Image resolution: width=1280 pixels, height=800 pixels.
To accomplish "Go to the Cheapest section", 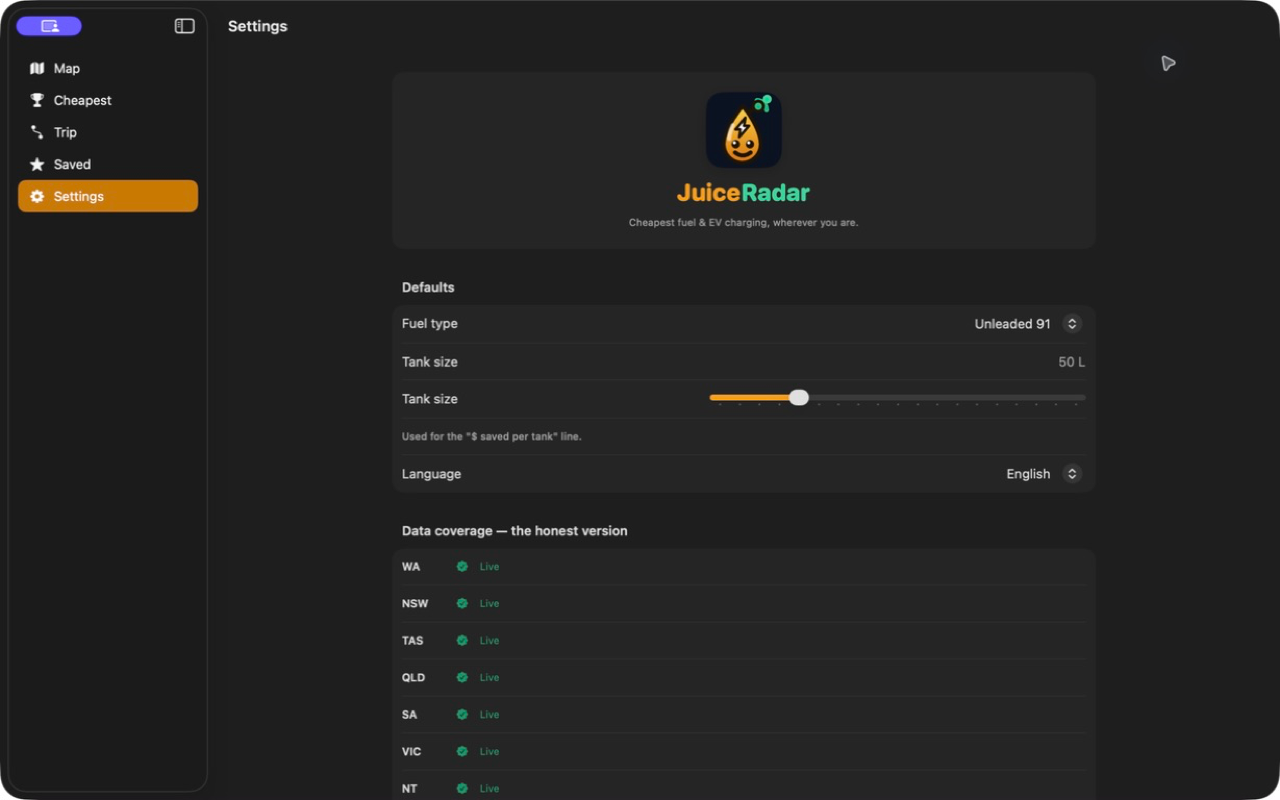I will (108, 101).
